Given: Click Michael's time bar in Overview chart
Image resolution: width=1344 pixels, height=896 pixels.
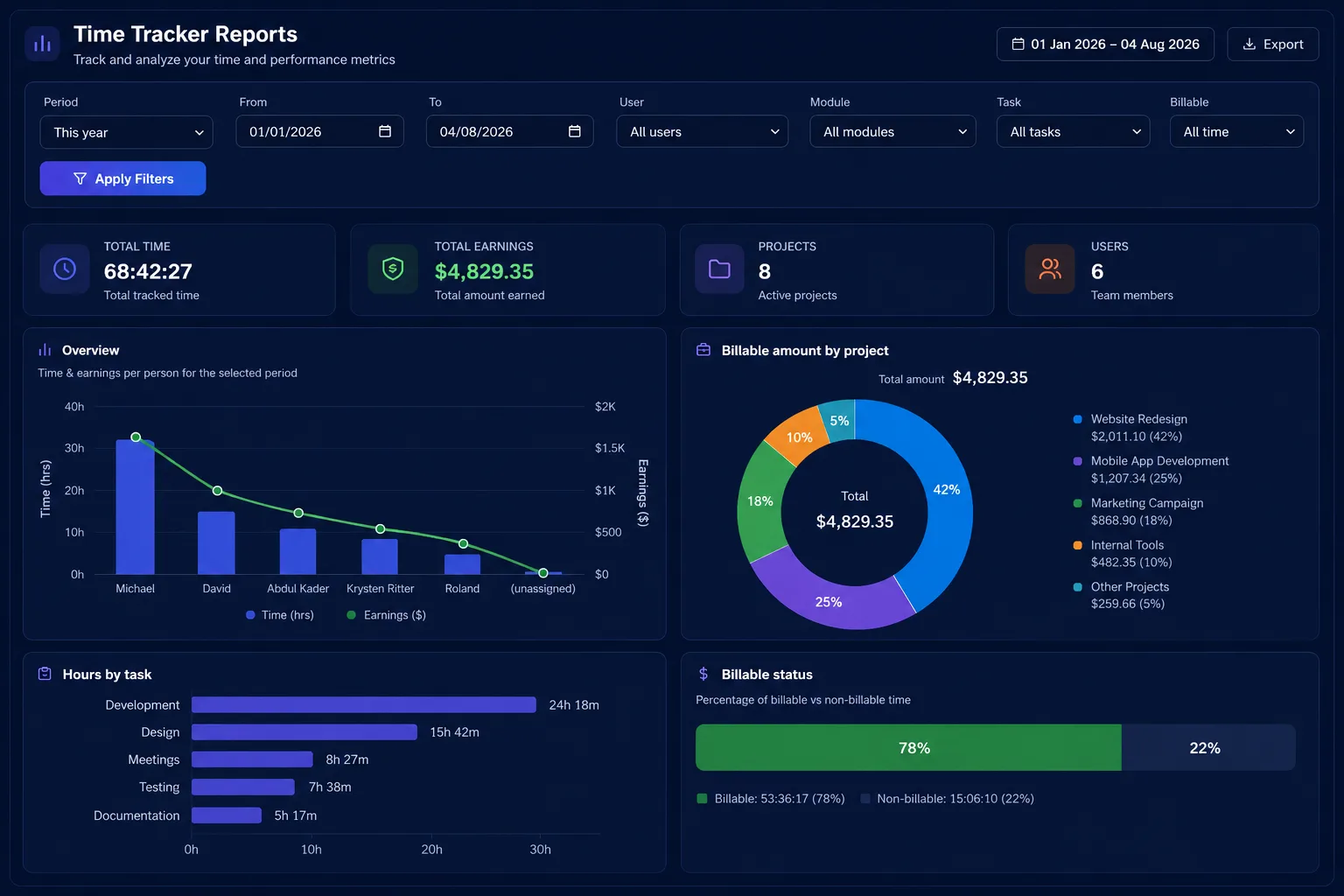Looking at the screenshot, I should click(135, 507).
